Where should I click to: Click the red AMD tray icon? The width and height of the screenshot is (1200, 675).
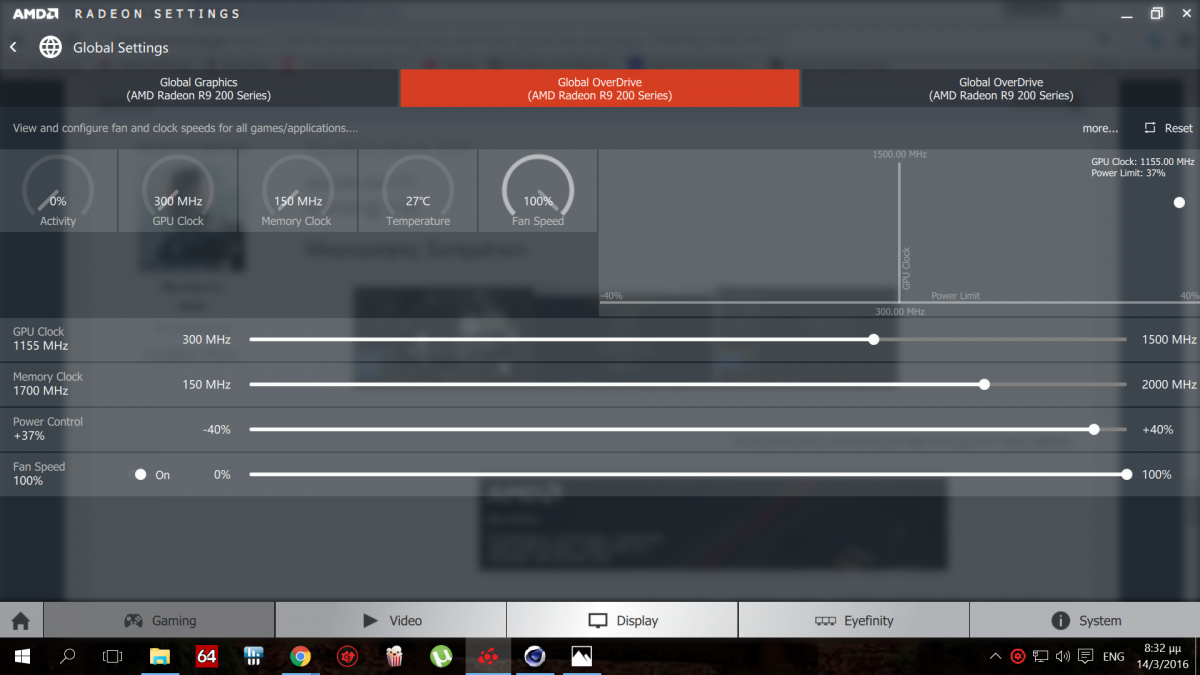1018,657
